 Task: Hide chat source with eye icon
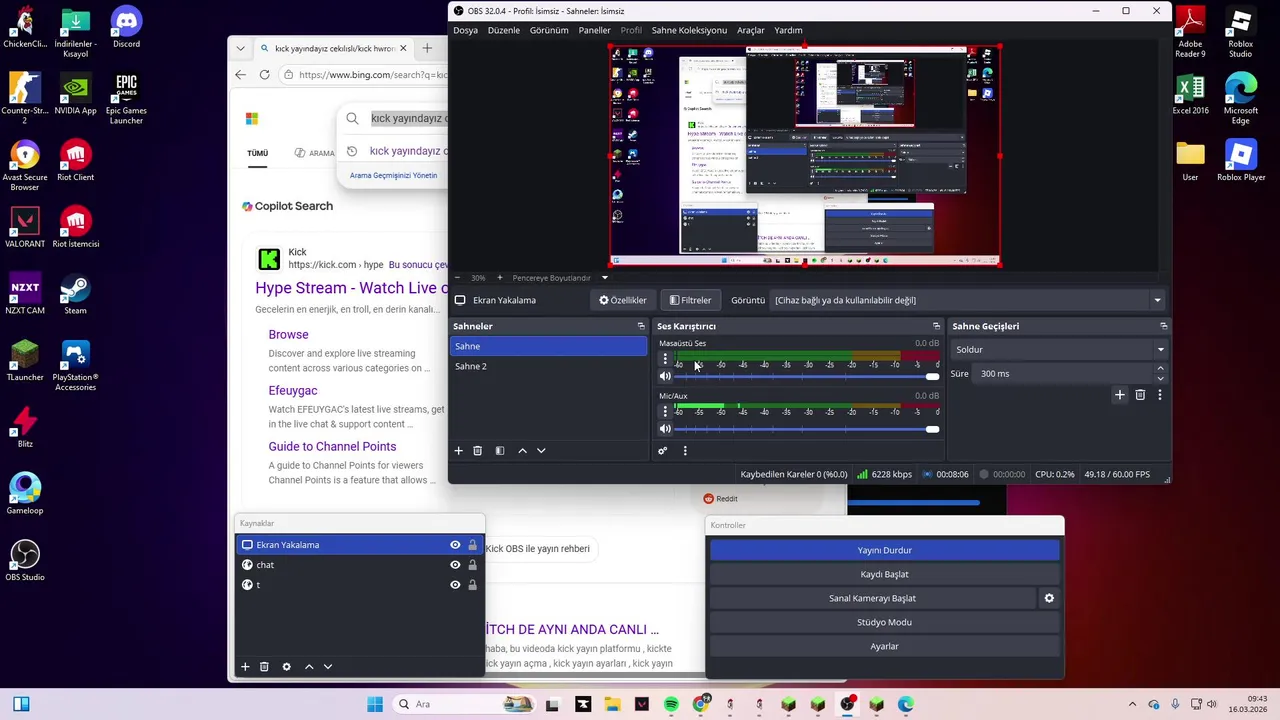[455, 565]
